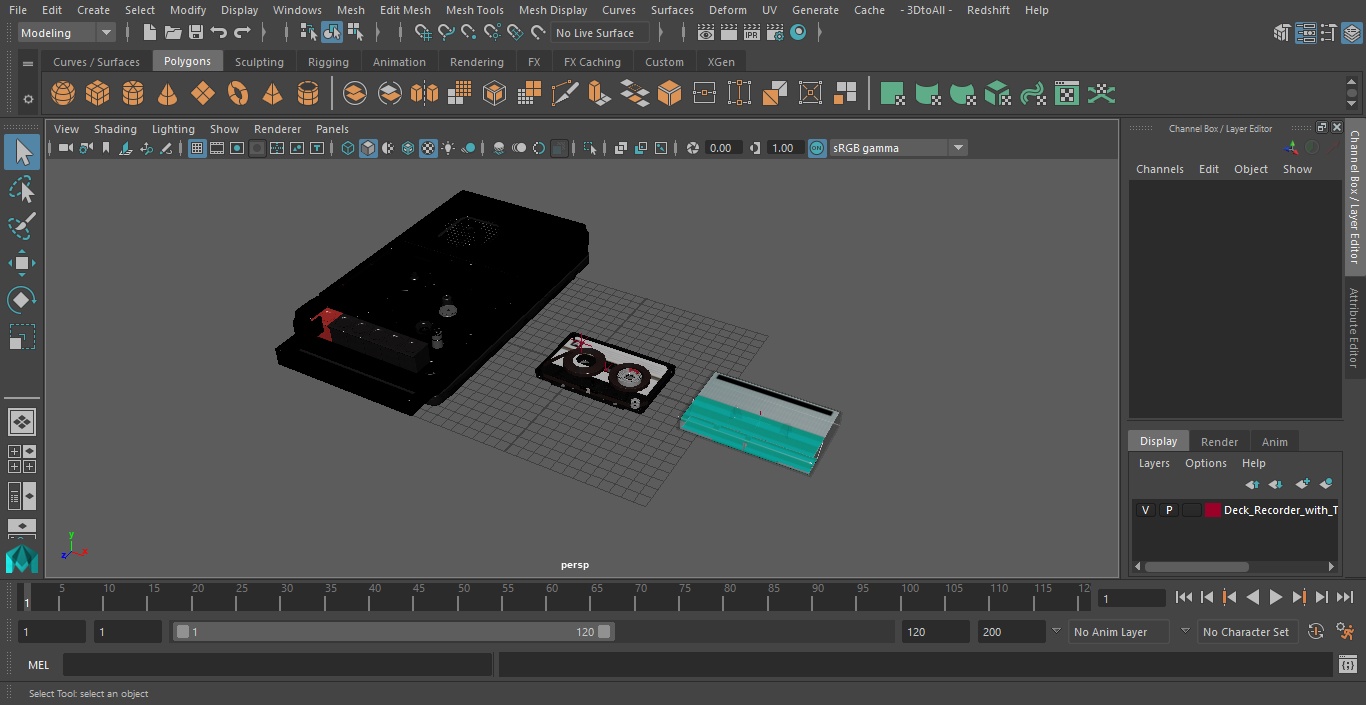Viewport: 1366px width, 705px height.
Task: Save the scene with disk icon
Action: pos(196,33)
